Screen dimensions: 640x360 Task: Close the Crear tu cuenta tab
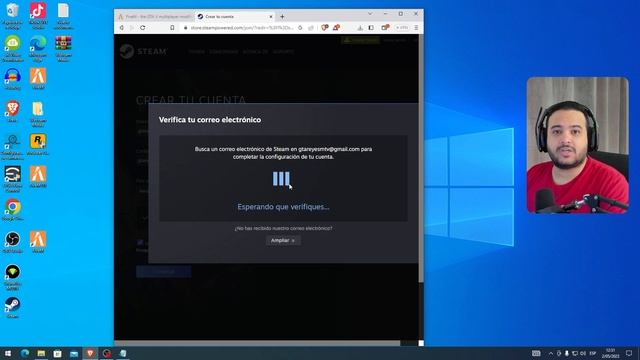271,17
